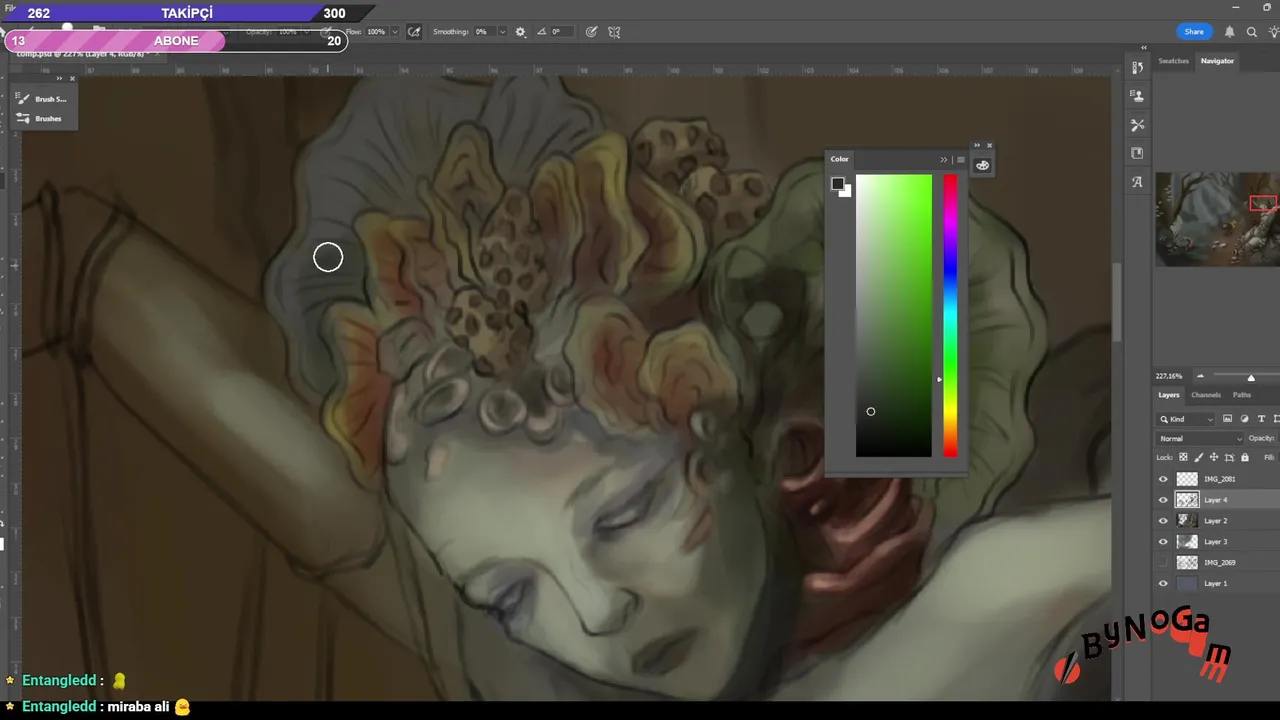The height and width of the screenshot is (720, 1280).
Task: Collapse the Color panel double arrows
Action: 943,160
